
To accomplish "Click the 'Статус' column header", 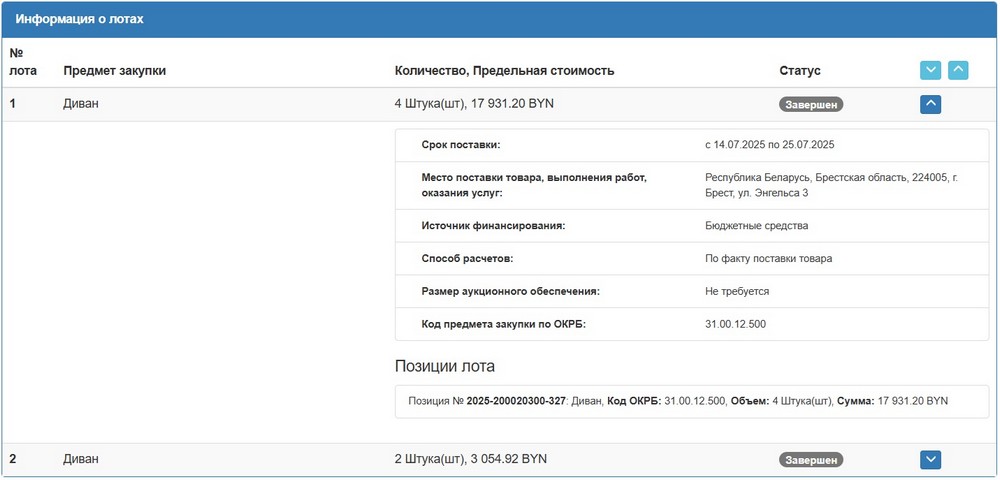I will pos(799,71).
